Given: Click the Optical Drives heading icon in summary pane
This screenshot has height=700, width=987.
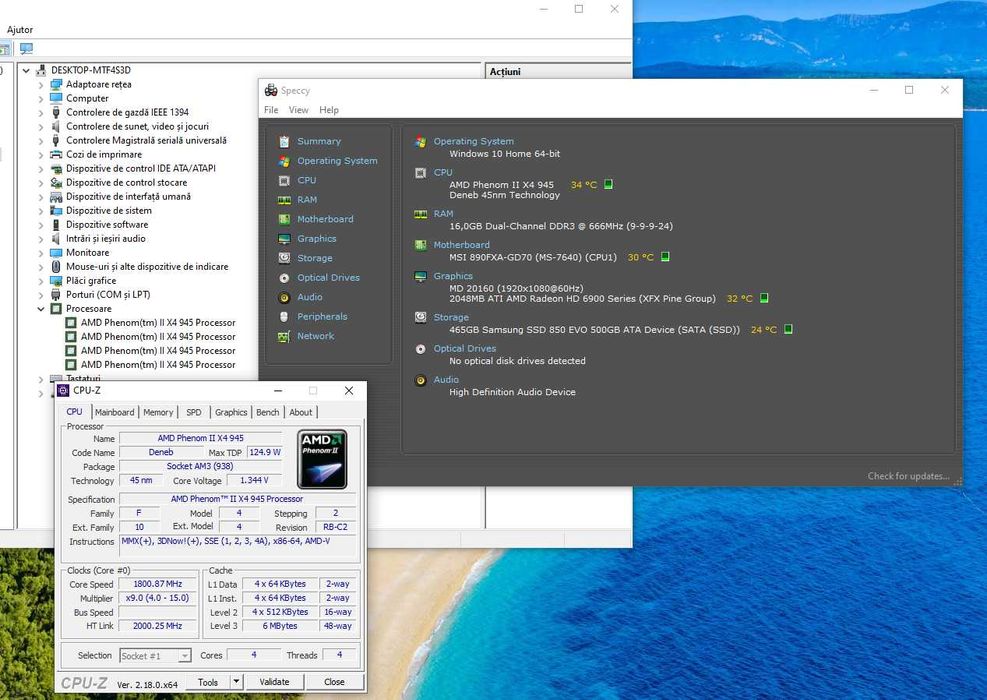Looking at the screenshot, I should [x=420, y=349].
